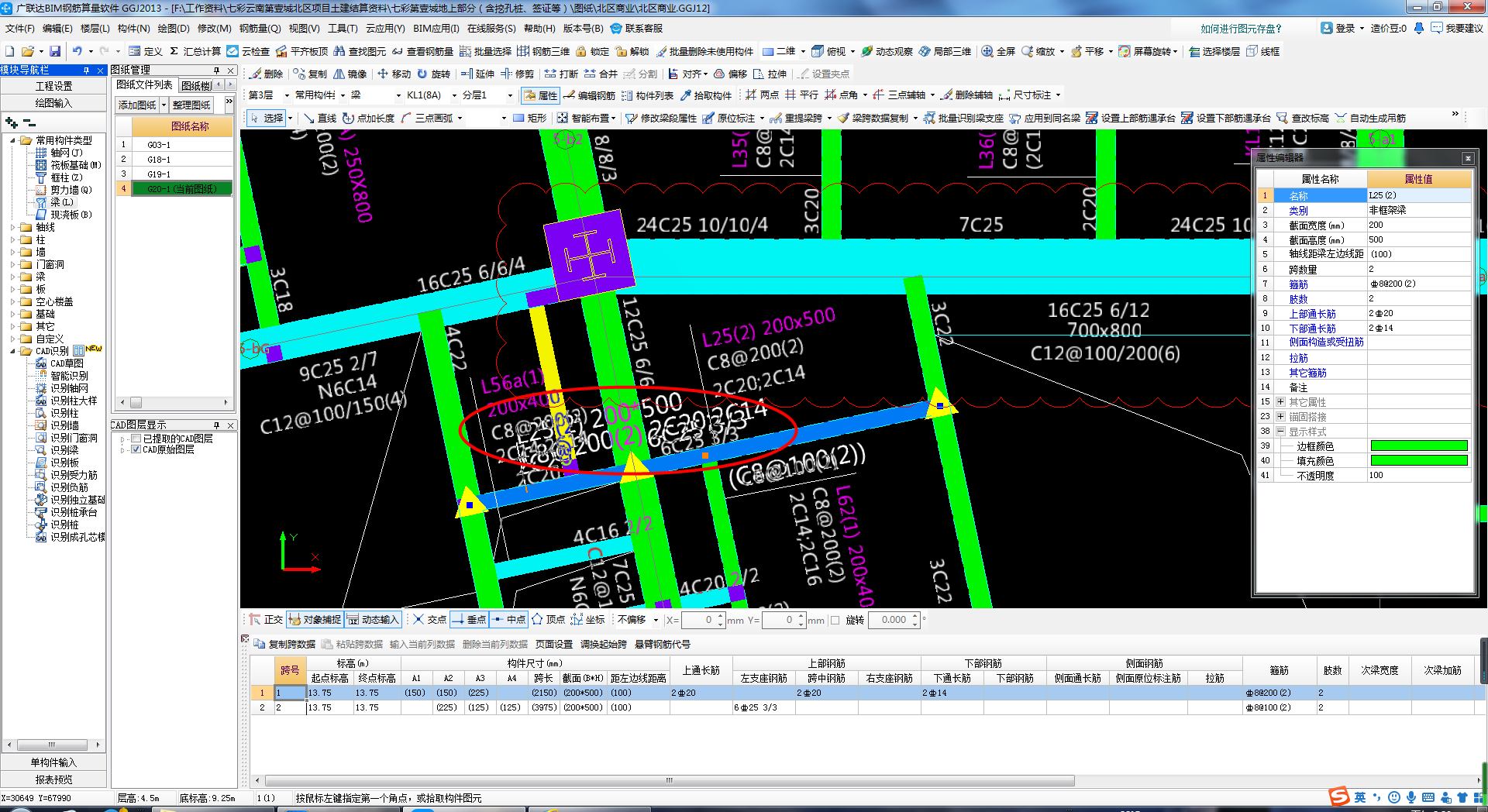This screenshot has height=812, width=1488.
Task: Select the 打断 break tool
Action: point(562,74)
